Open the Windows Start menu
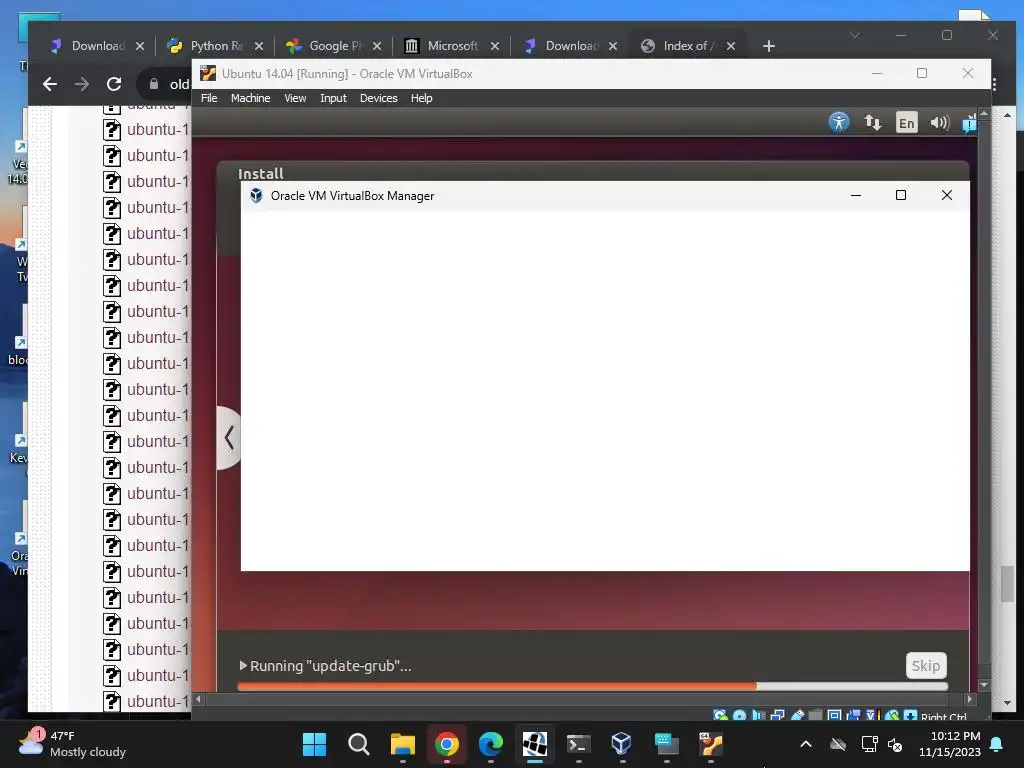This screenshot has height=768, width=1024. pyautogui.click(x=314, y=744)
